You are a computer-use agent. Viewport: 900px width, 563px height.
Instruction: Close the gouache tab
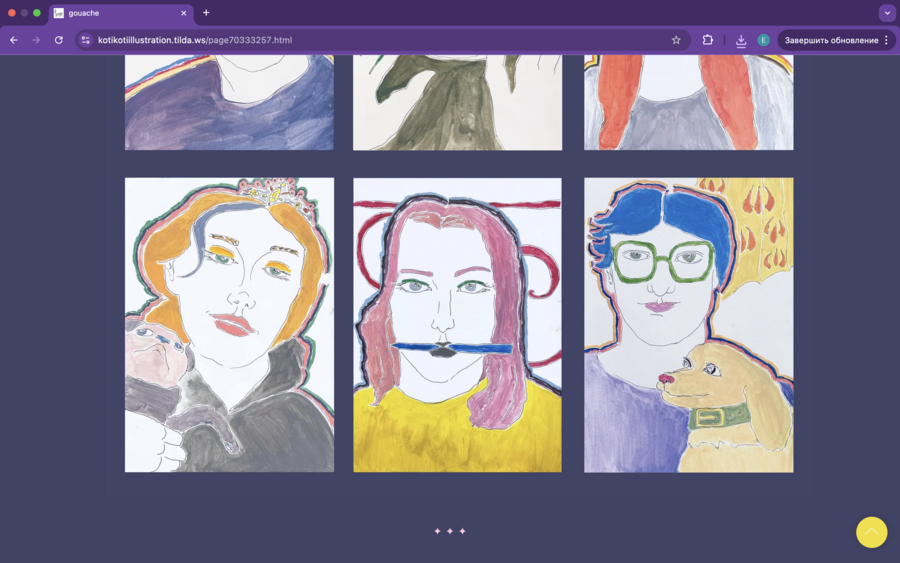184,13
